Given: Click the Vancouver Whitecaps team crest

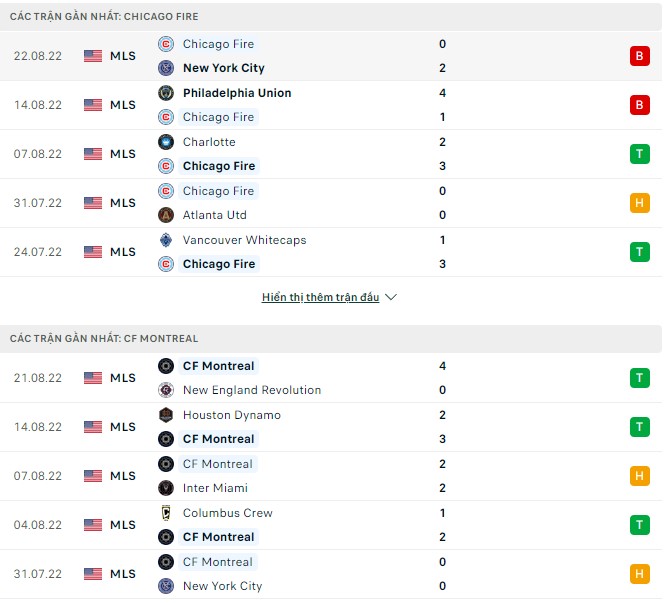Looking at the screenshot, I should (x=166, y=240).
